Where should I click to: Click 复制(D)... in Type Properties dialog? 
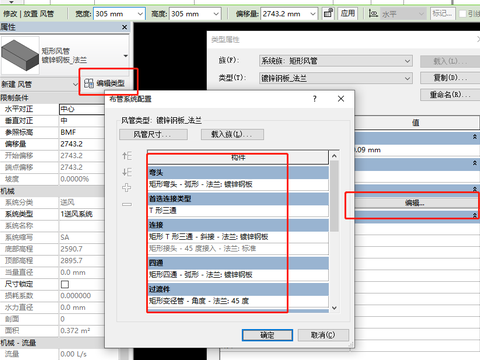pos(450,78)
